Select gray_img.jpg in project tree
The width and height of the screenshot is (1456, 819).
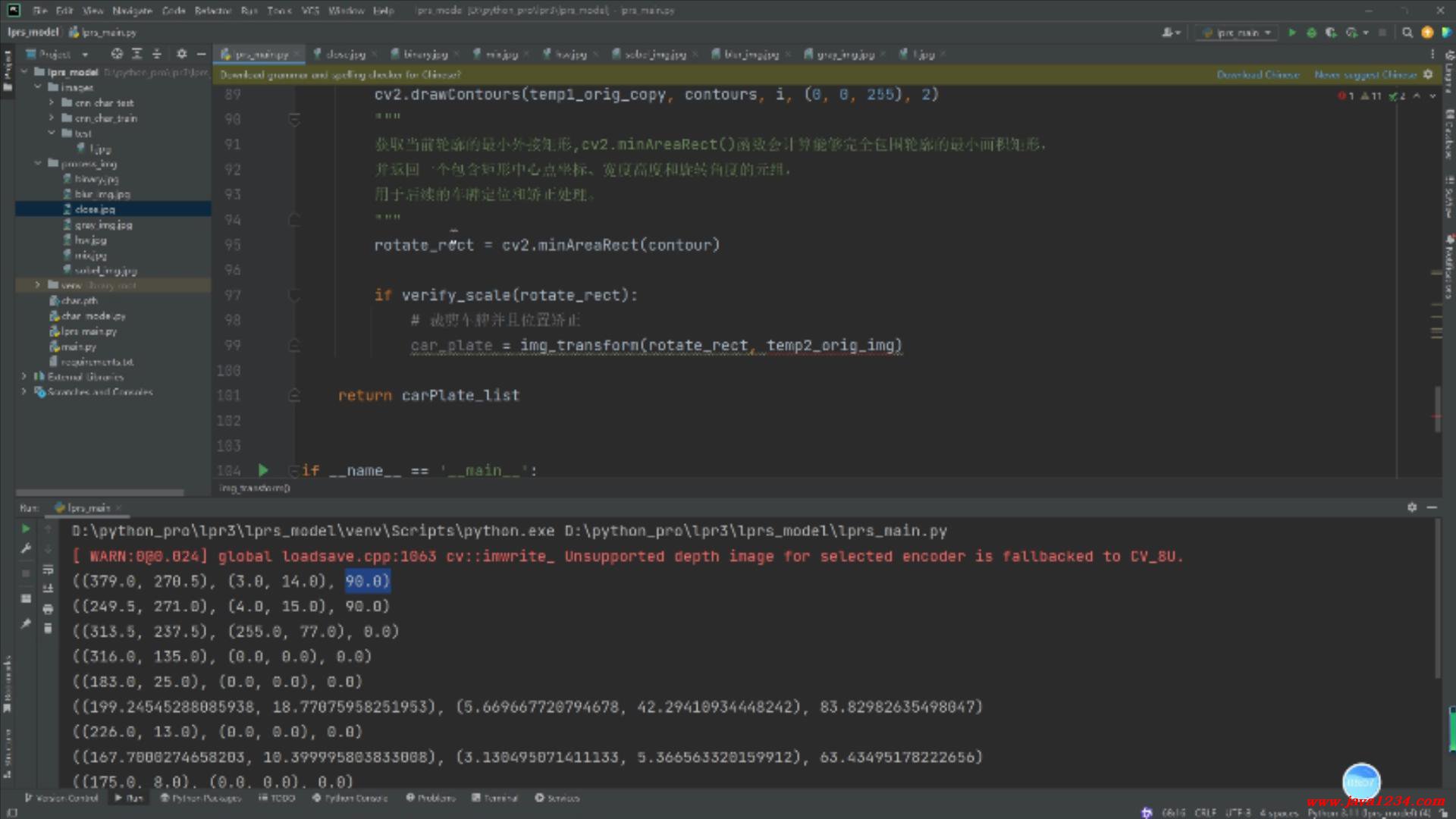[x=103, y=224]
